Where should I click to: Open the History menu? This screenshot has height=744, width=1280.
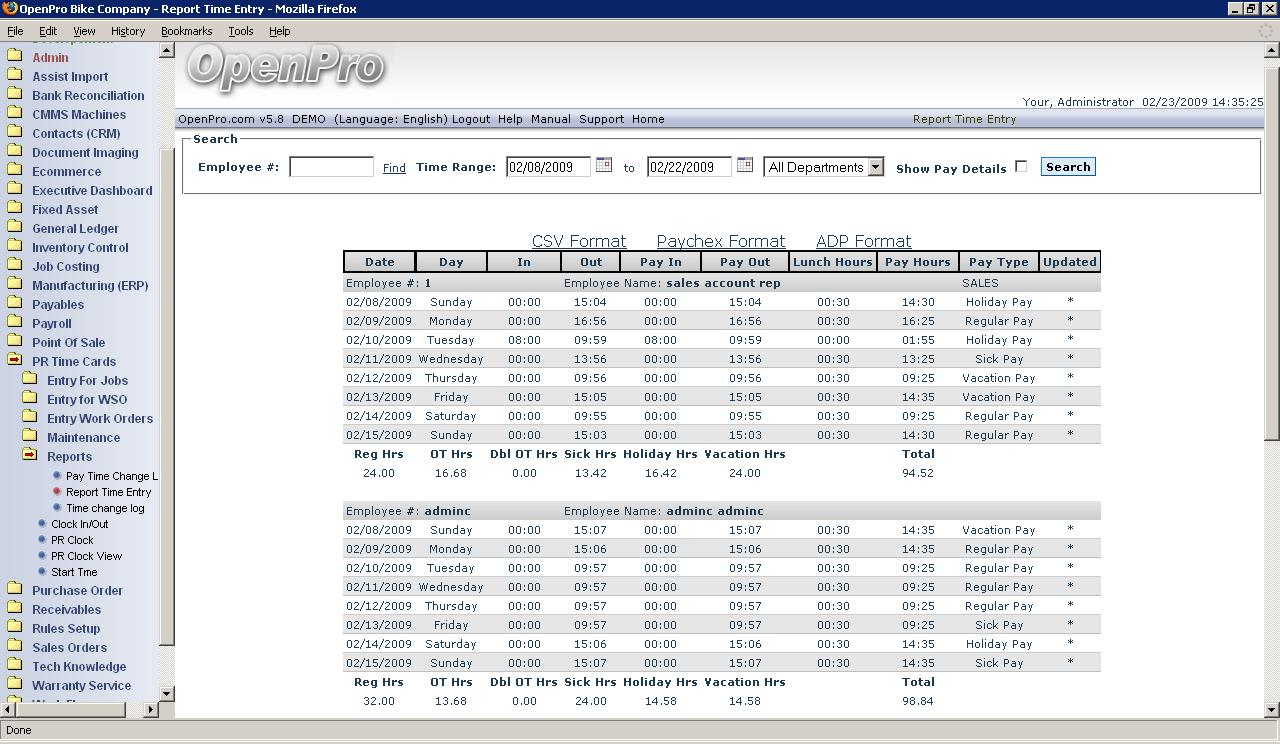tap(128, 31)
